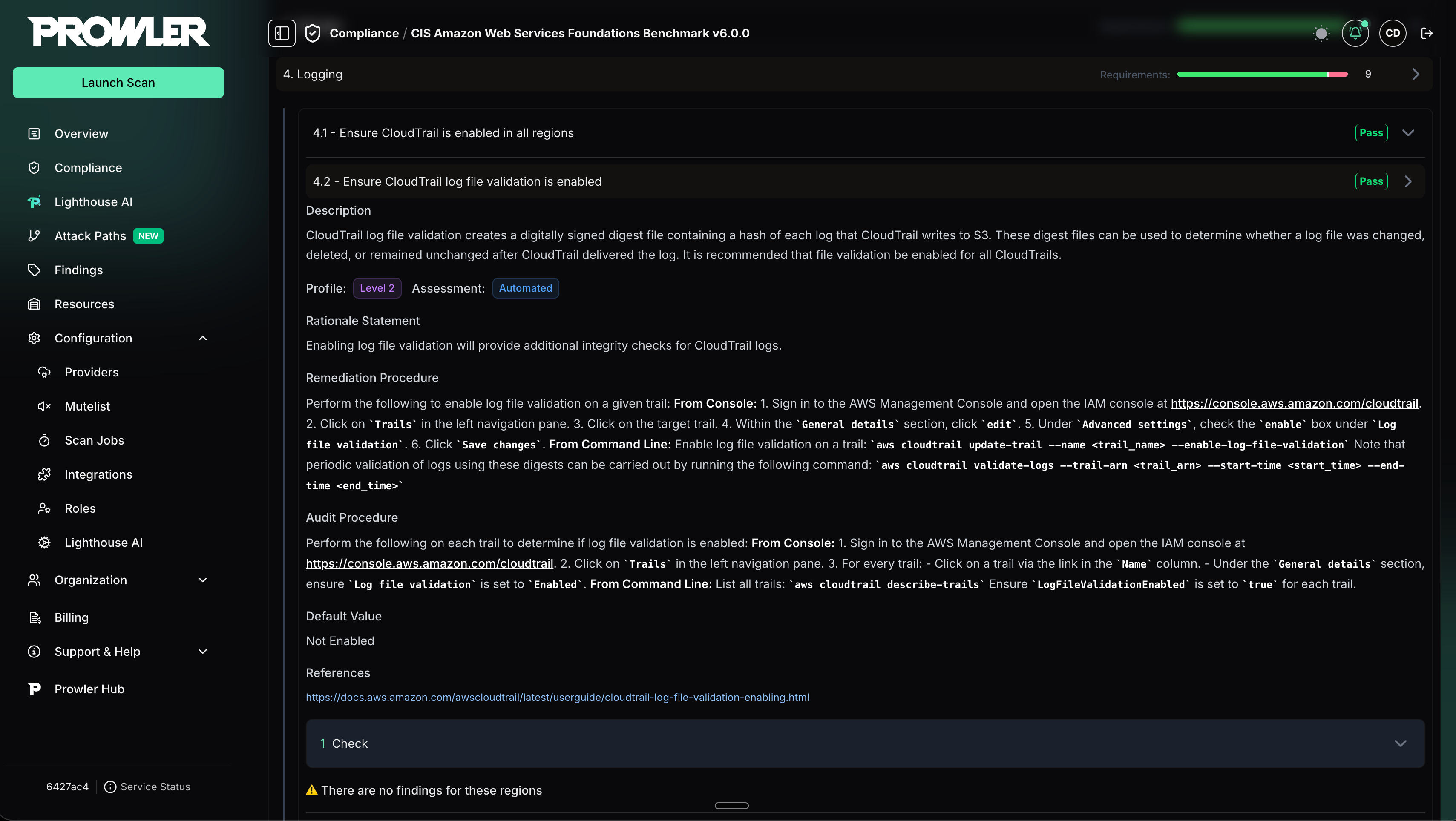This screenshot has height=821, width=1456.
Task: Click the Configuration gear icon
Action: tap(34, 338)
